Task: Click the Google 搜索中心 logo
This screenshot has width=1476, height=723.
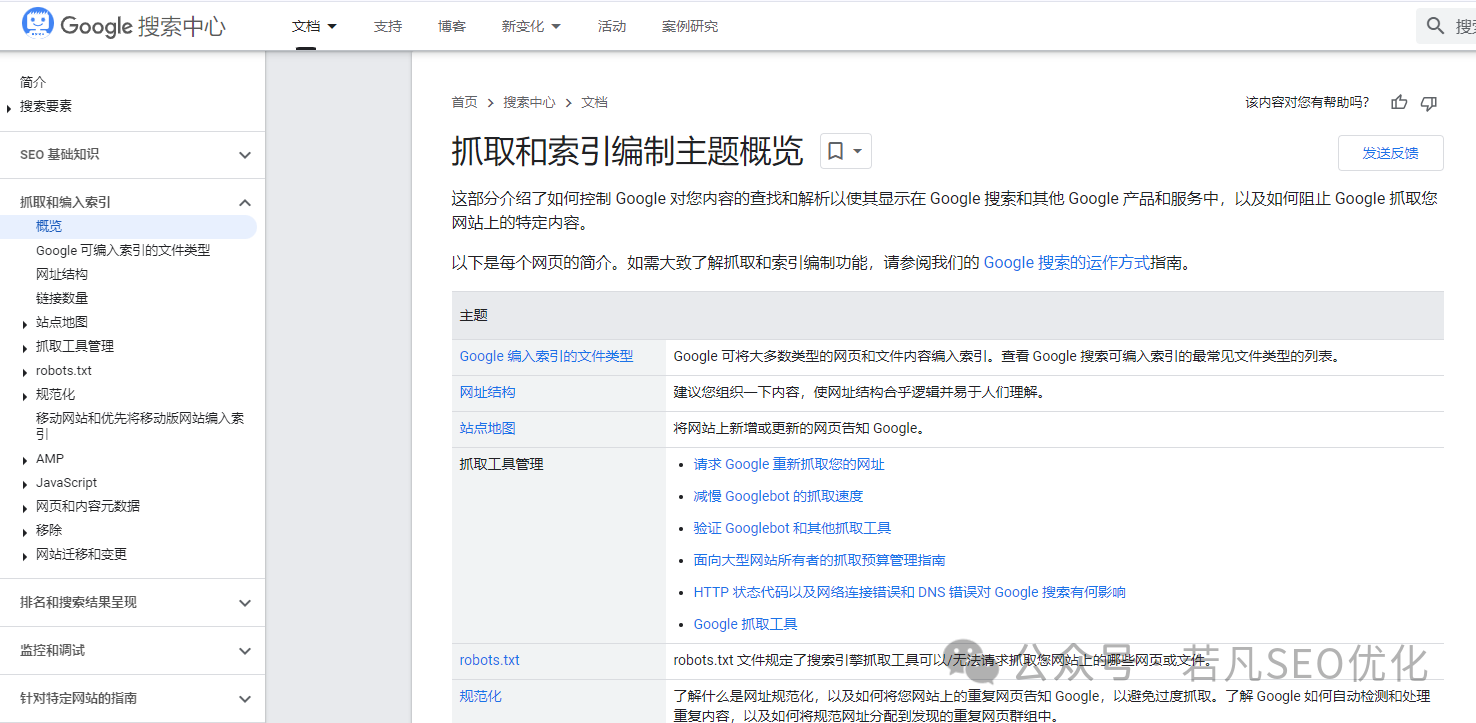Action: coord(124,25)
